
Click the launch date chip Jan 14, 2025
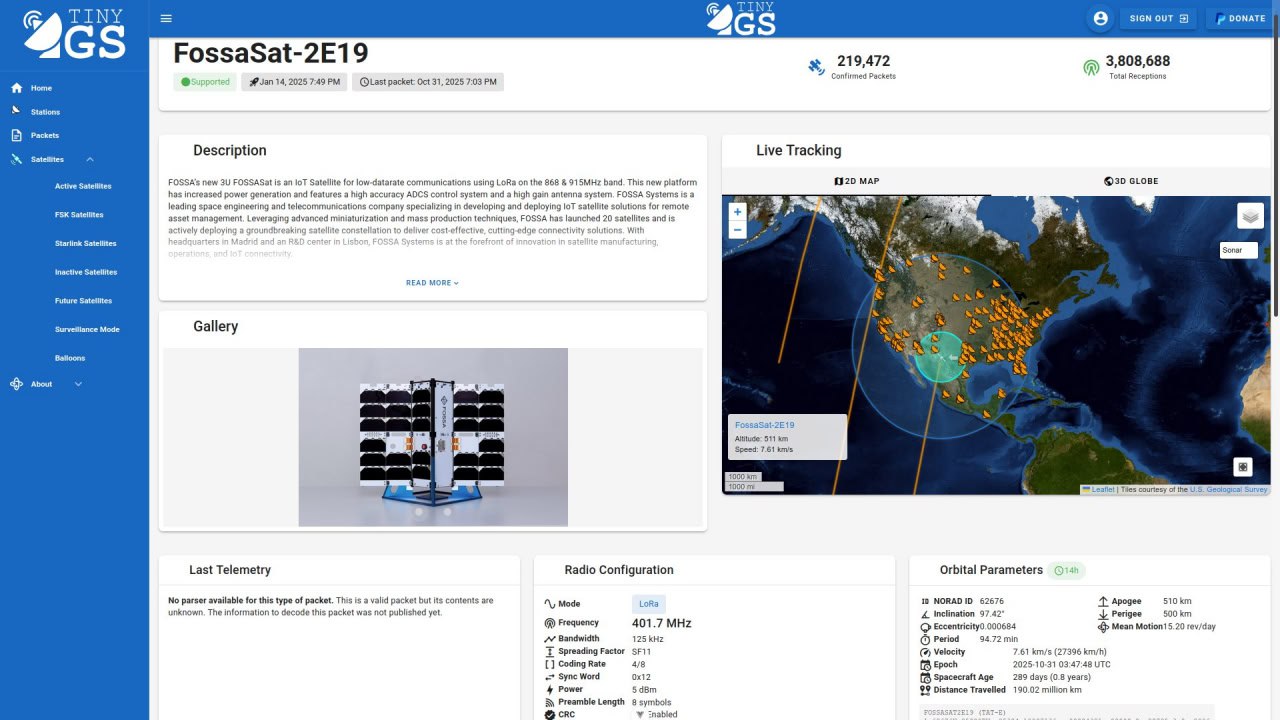(294, 82)
